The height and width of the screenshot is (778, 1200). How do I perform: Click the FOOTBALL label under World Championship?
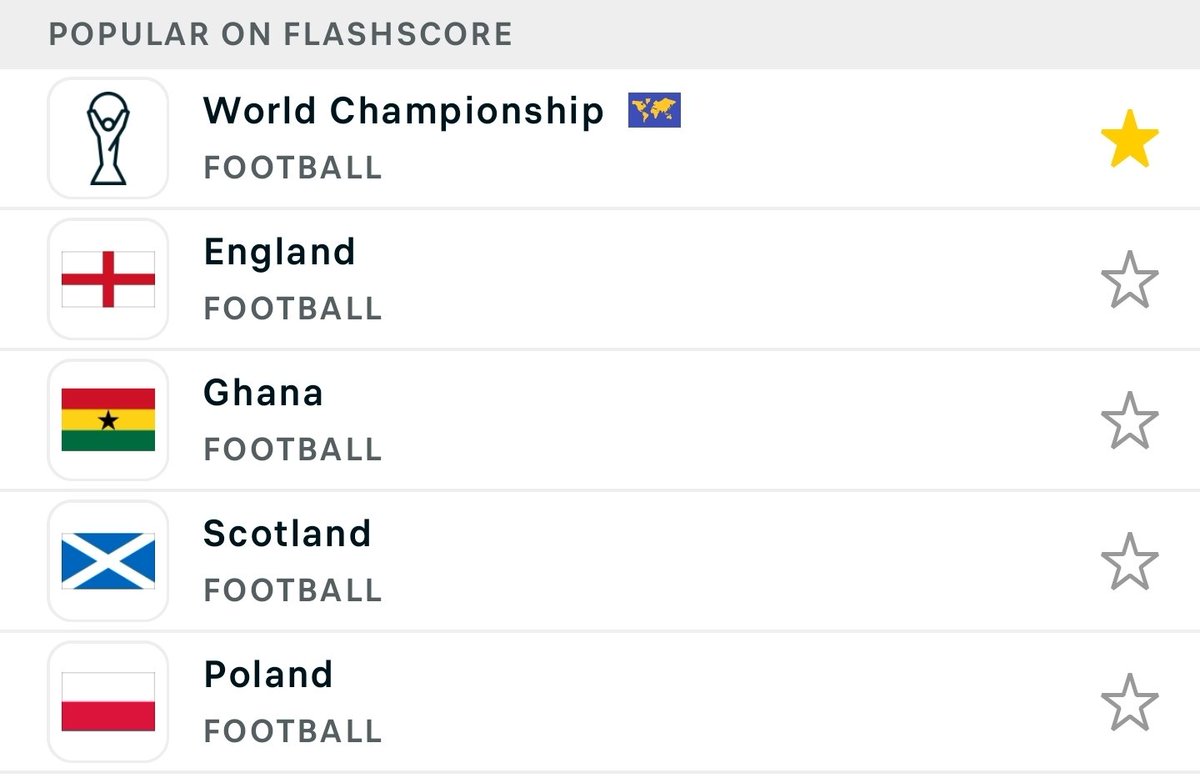pos(293,167)
